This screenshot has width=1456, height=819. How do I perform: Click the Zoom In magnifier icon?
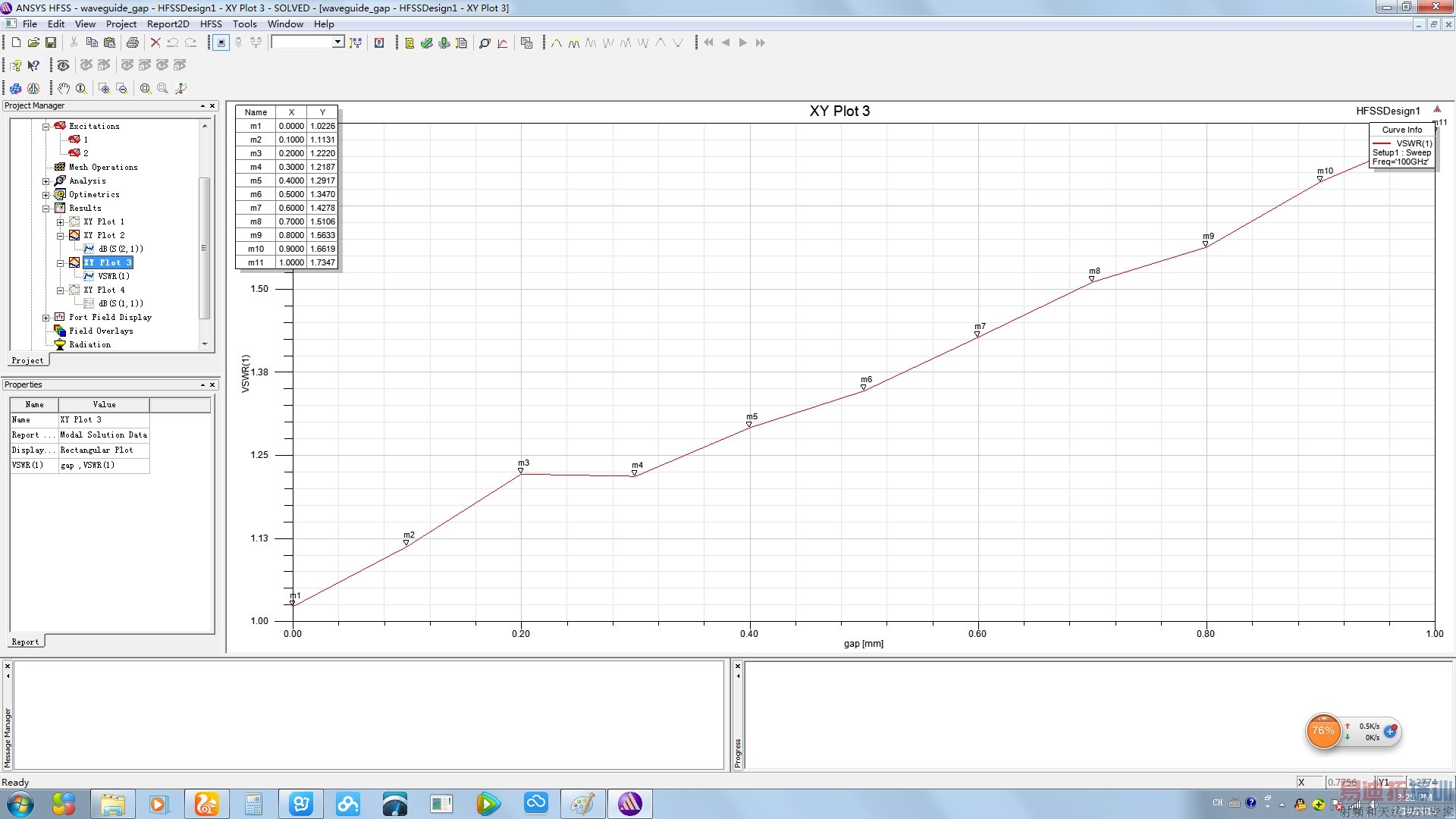(x=104, y=89)
